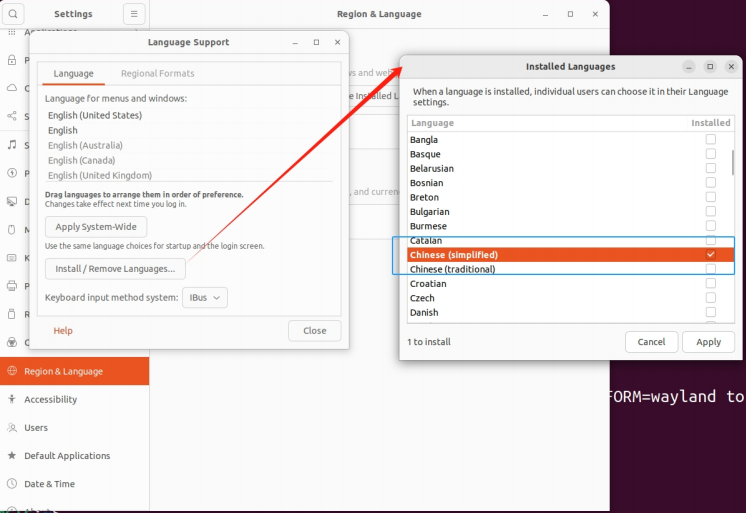Check the Bangla installed checkbox
746x513 pixels.
710,139
